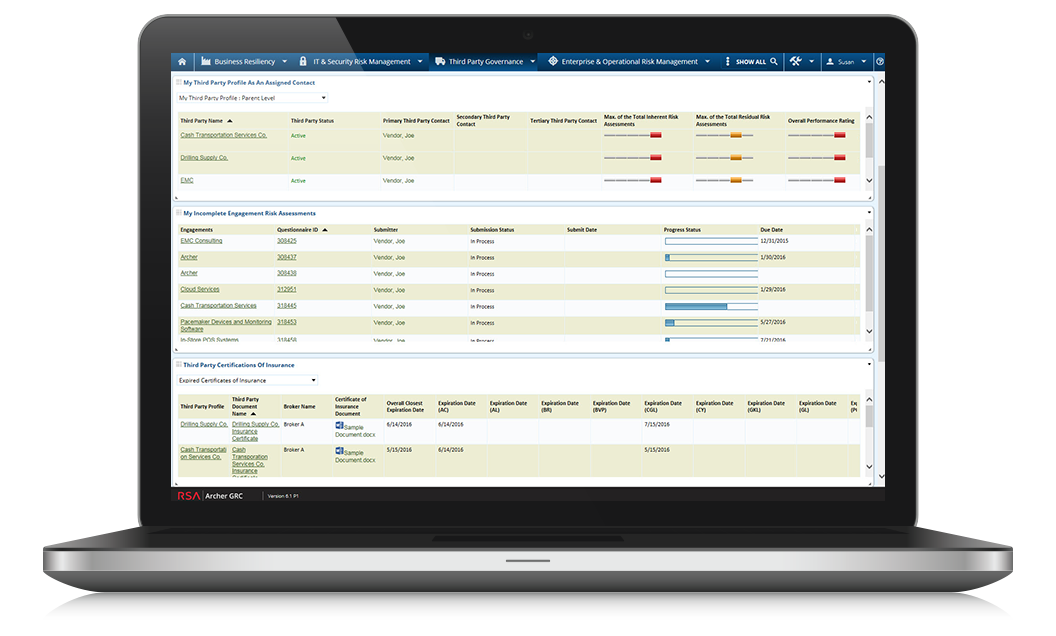Image resolution: width=1056 pixels, height=636 pixels.
Task: Click the Enterprise & Operational Risk target icon
Action: tap(553, 61)
